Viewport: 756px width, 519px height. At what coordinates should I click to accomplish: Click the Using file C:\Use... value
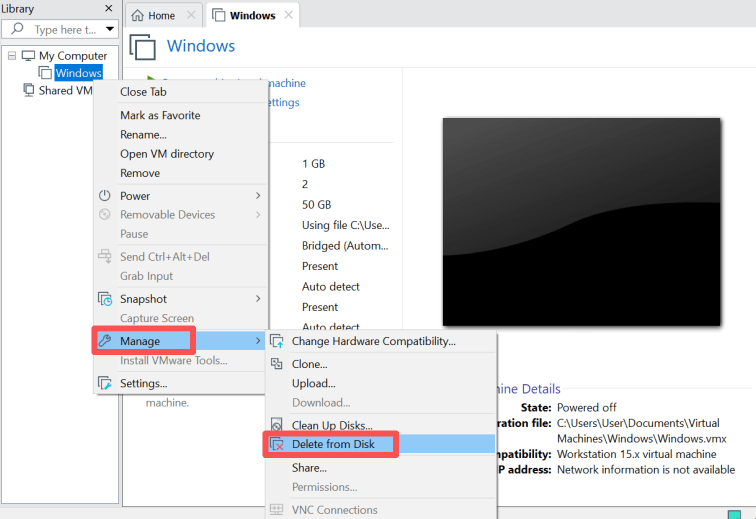pos(346,225)
